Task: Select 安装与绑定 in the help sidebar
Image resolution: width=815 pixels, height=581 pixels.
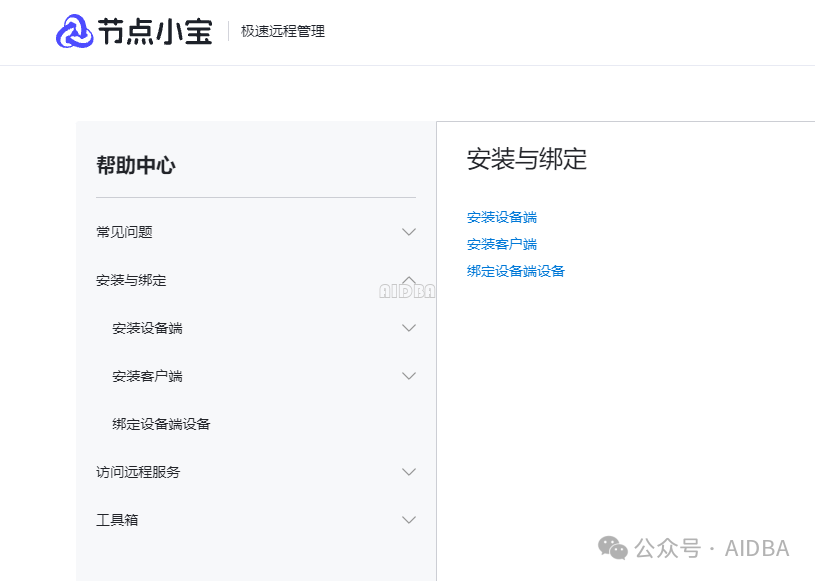Action: pyautogui.click(x=131, y=280)
